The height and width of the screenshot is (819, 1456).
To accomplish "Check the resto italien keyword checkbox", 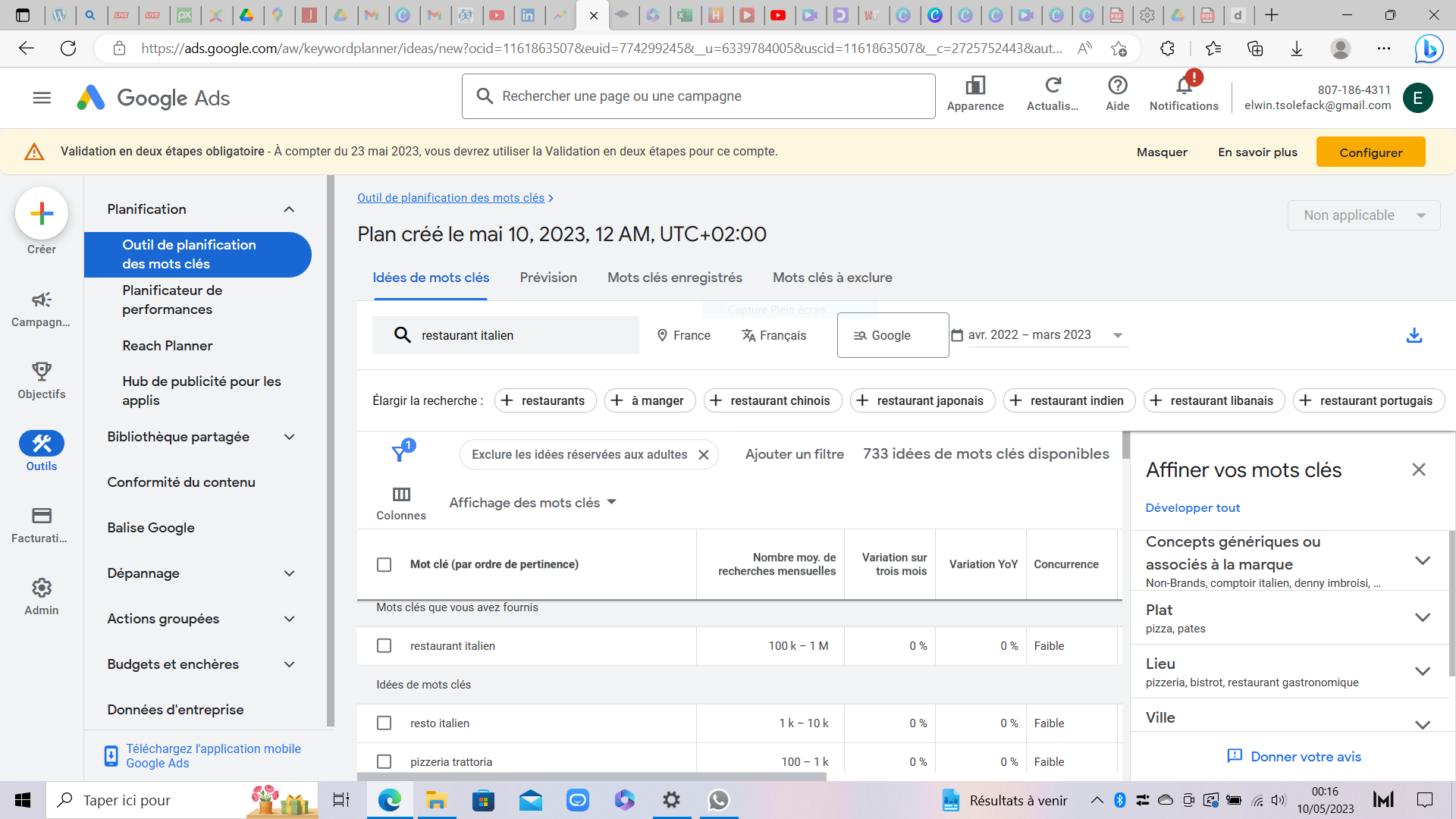I will click(384, 723).
